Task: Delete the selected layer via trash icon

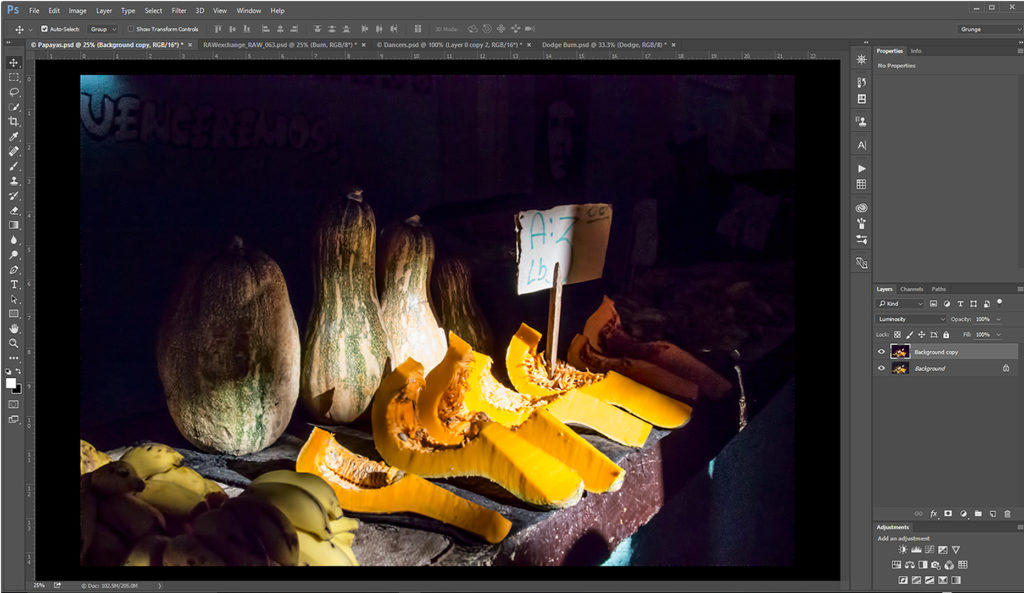Action: (x=1007, y=513)
